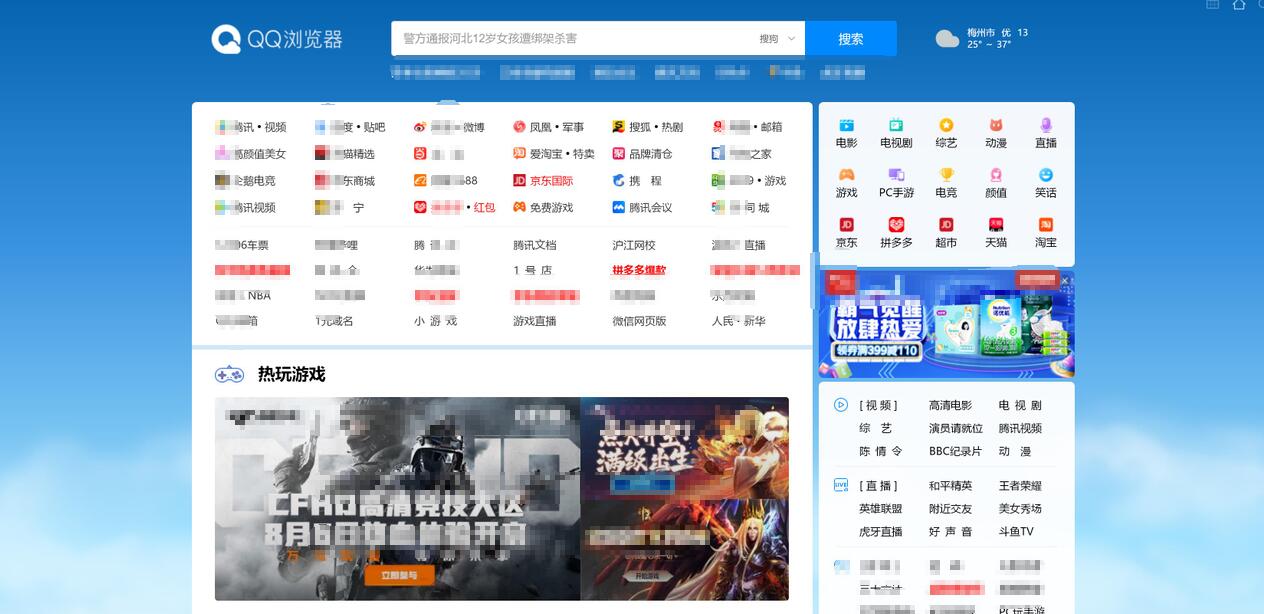Open the 直播 microphone icon
Image resolution: width=1264 pixels, height=614 pixels.
pyautogui.click(x=1046, y=125)
